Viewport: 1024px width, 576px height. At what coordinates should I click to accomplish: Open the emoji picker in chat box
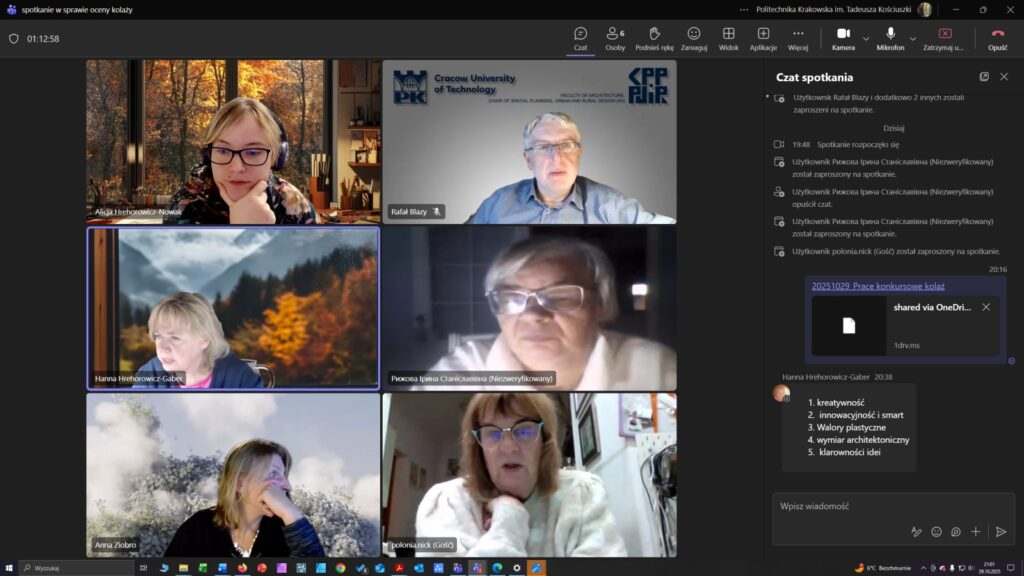tap(936, 532)
